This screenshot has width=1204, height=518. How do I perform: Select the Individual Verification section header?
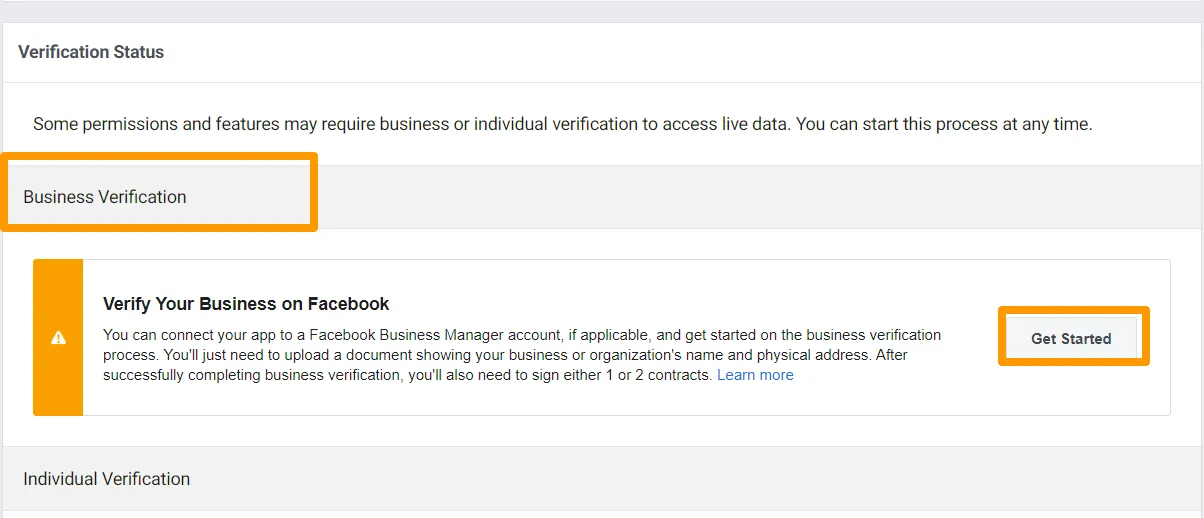(x=107, y=479)
